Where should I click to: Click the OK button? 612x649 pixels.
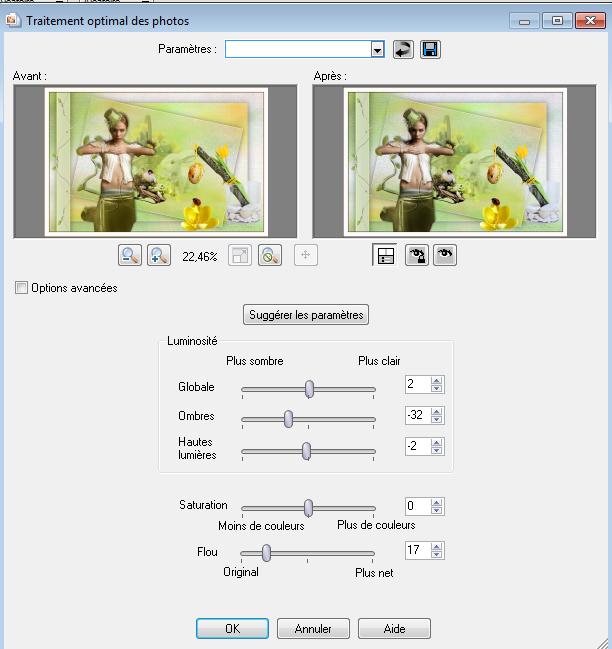(x=232, y=629)
